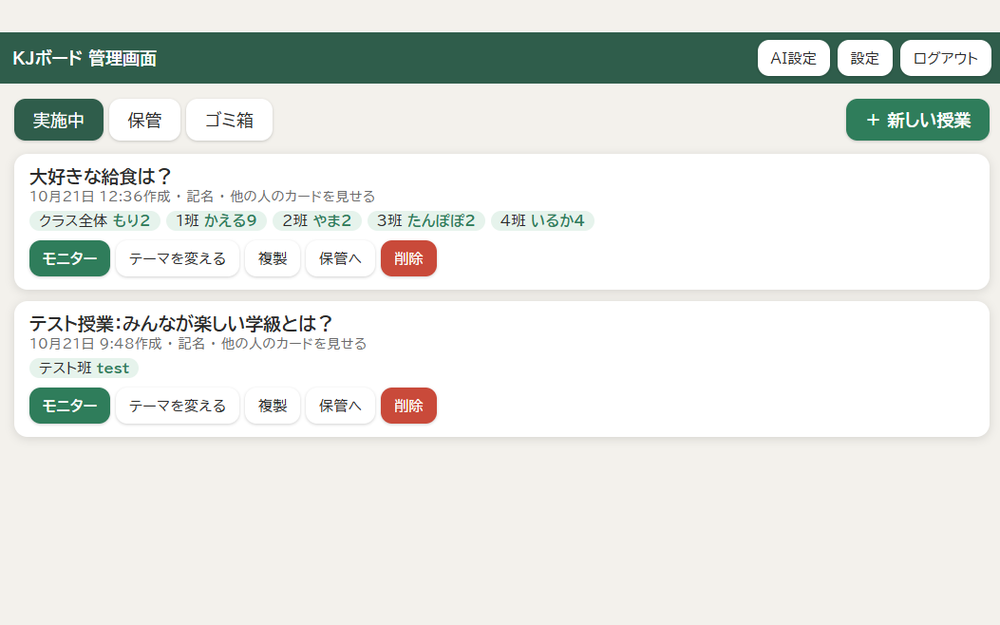1000x625 pixels.
Task: Click the lesson title 大好きな給食は？
Action: 101,176
